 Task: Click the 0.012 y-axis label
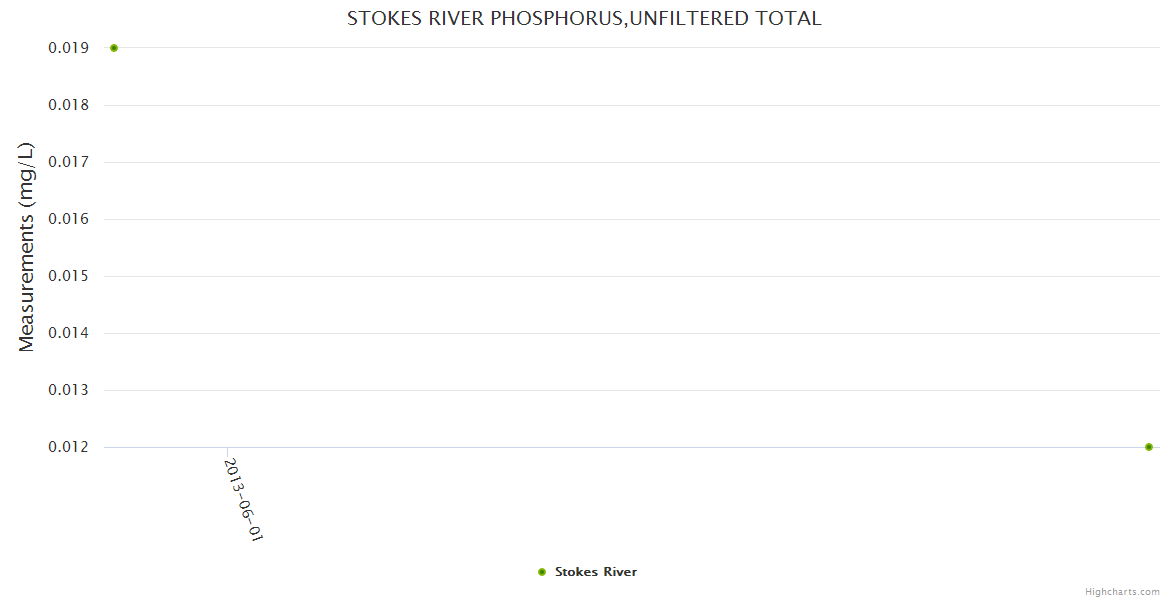tap(68, 447)
